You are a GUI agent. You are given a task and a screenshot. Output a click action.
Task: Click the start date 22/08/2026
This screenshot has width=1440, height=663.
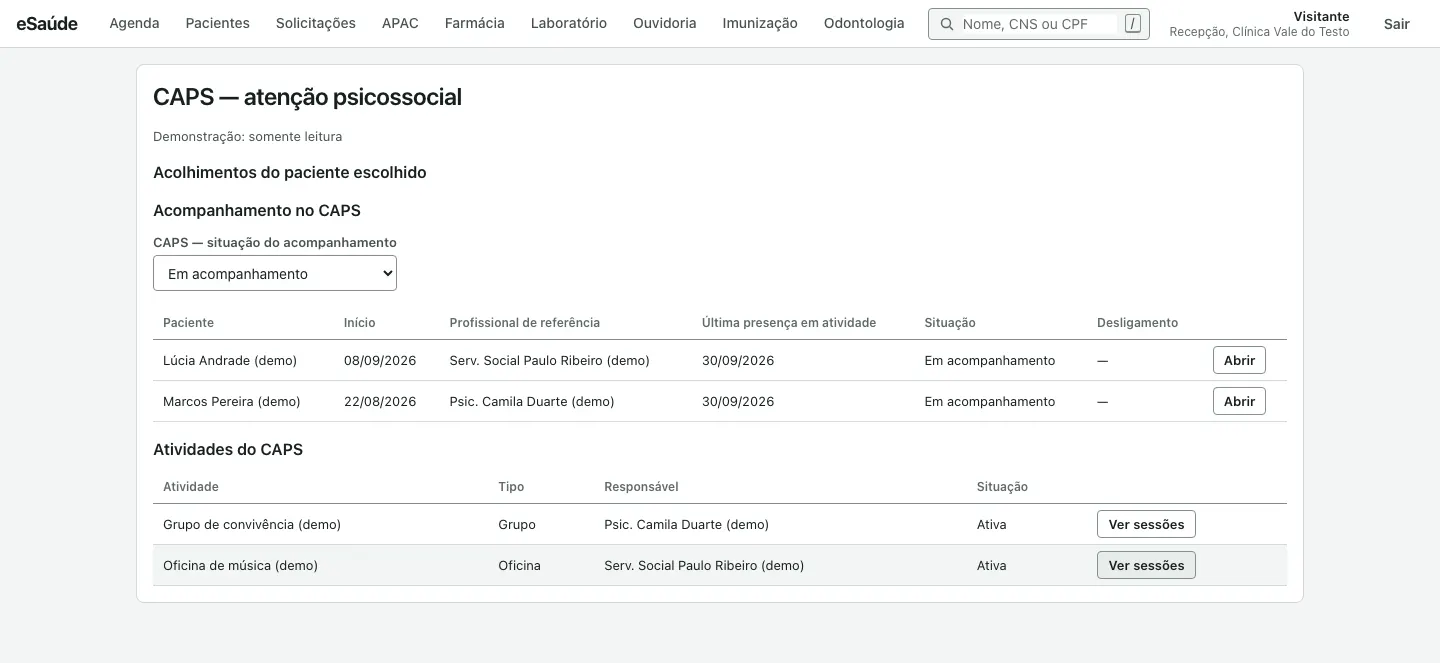coord(380,401)
